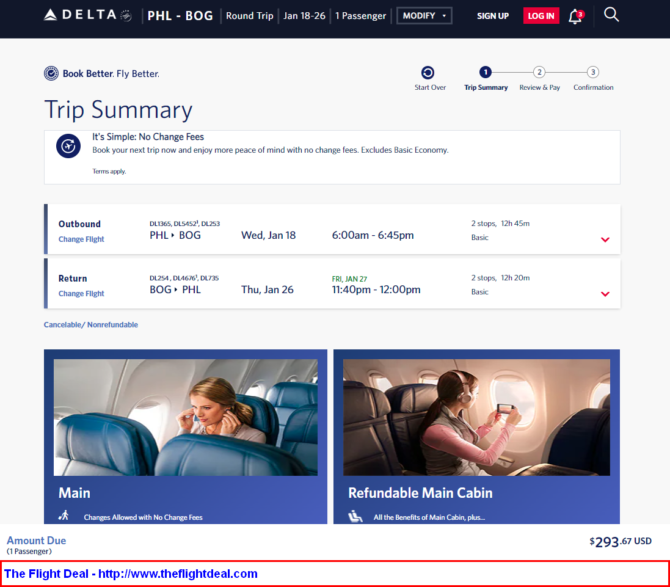This screenshot has width=670, height=587.
Task: Click the No Change Fees plane icon
Action: 68,146
